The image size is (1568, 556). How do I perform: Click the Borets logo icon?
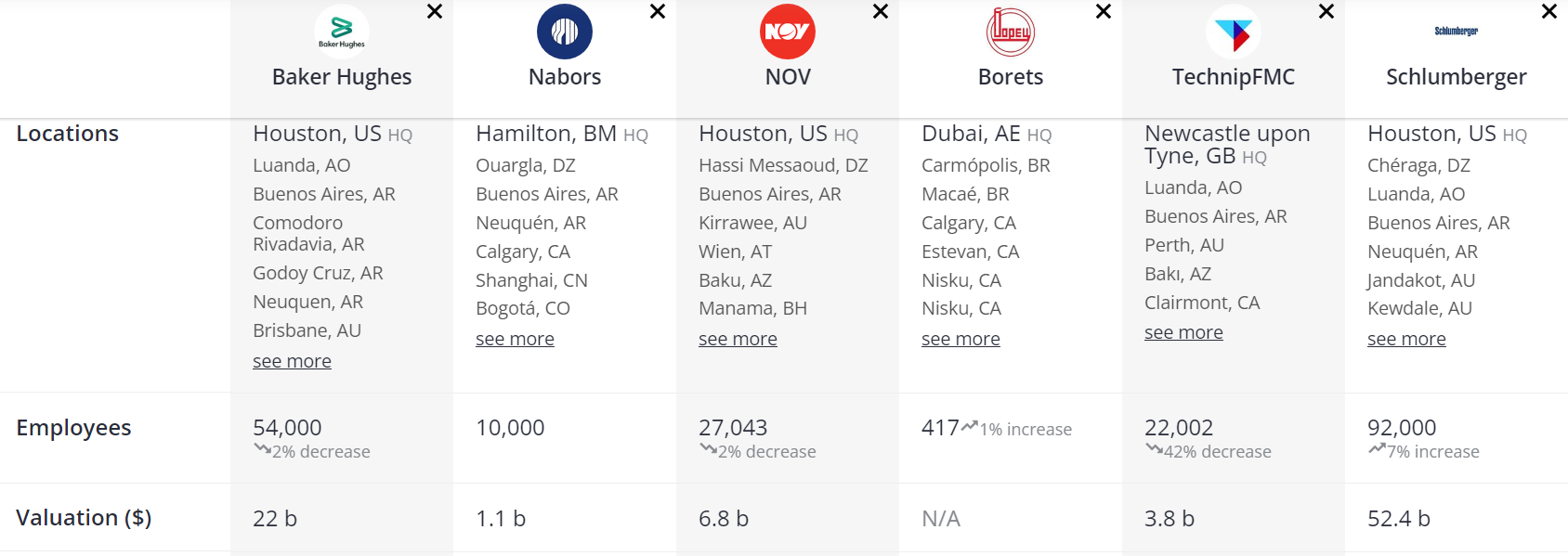[1011, 32]
